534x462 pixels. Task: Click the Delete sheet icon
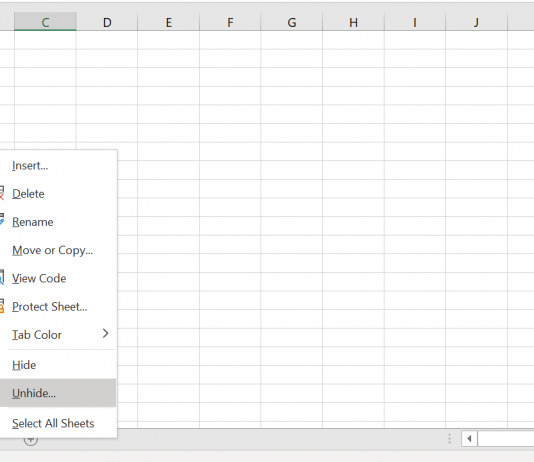click(x=2, y=193)
